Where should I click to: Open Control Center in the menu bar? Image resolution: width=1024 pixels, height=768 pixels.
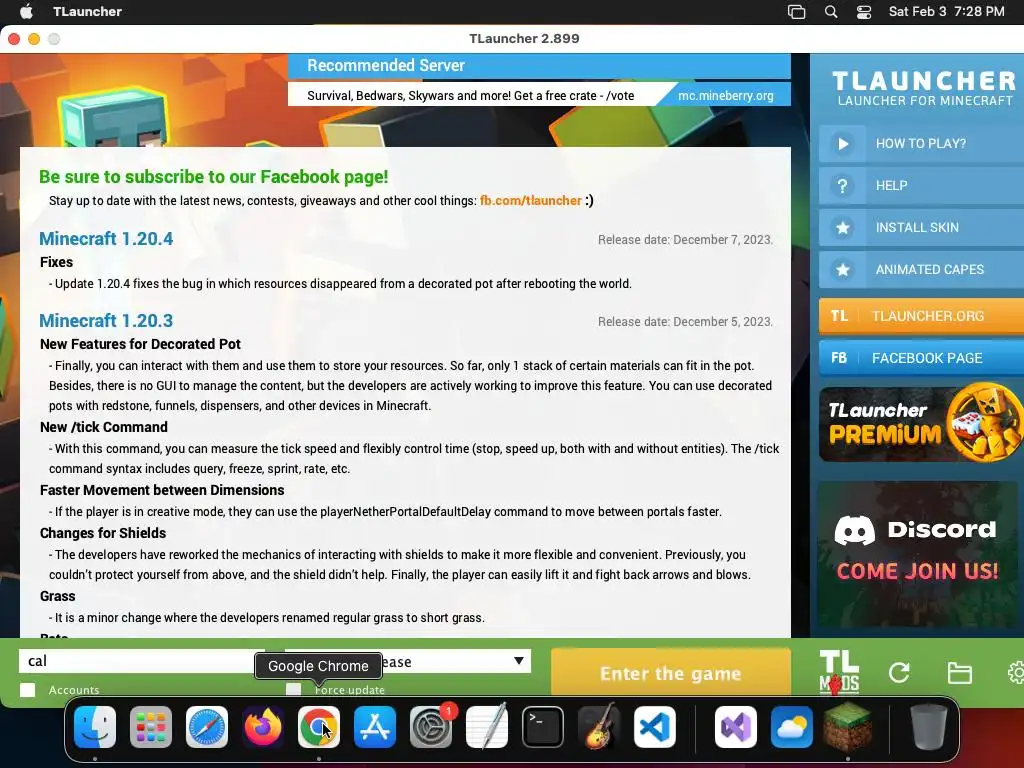coord(864,12)
